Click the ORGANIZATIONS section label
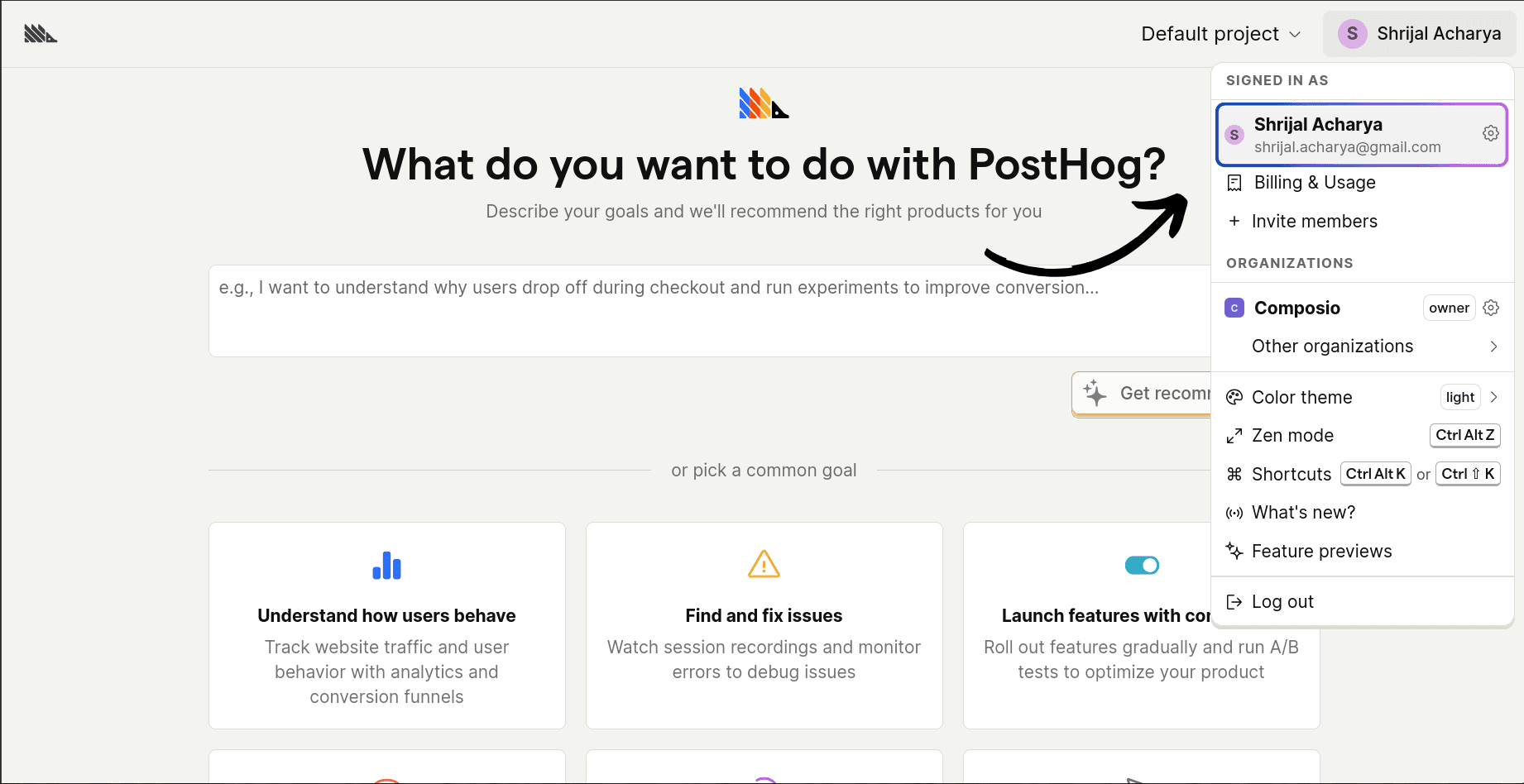 [x=1290, y=263]
